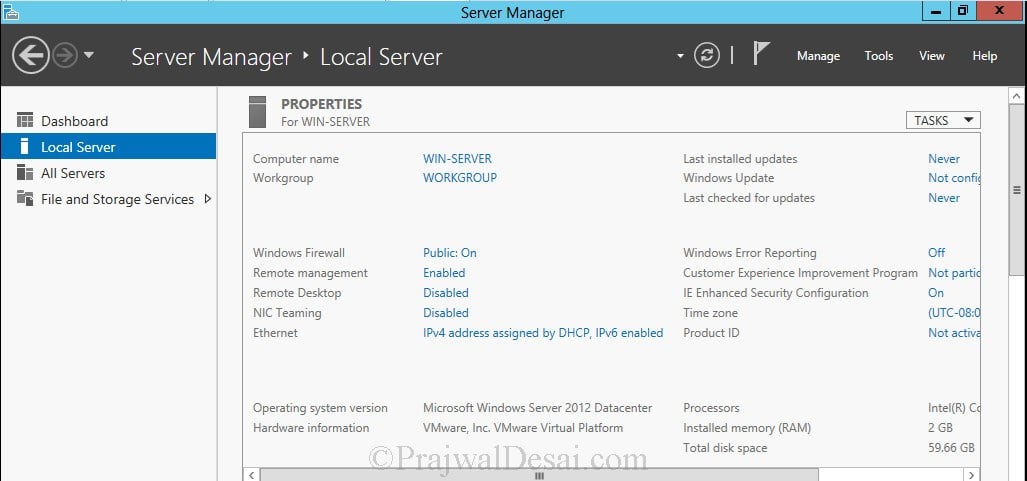
Task: Click the Ethernet IPv4 DHCP link
Action: [543, 333]
